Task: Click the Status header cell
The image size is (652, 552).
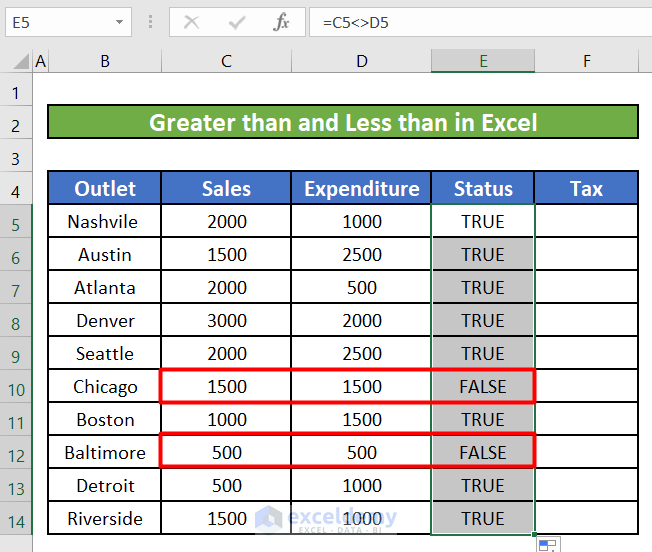Action: pyautogui.click(x=483, y=188)
